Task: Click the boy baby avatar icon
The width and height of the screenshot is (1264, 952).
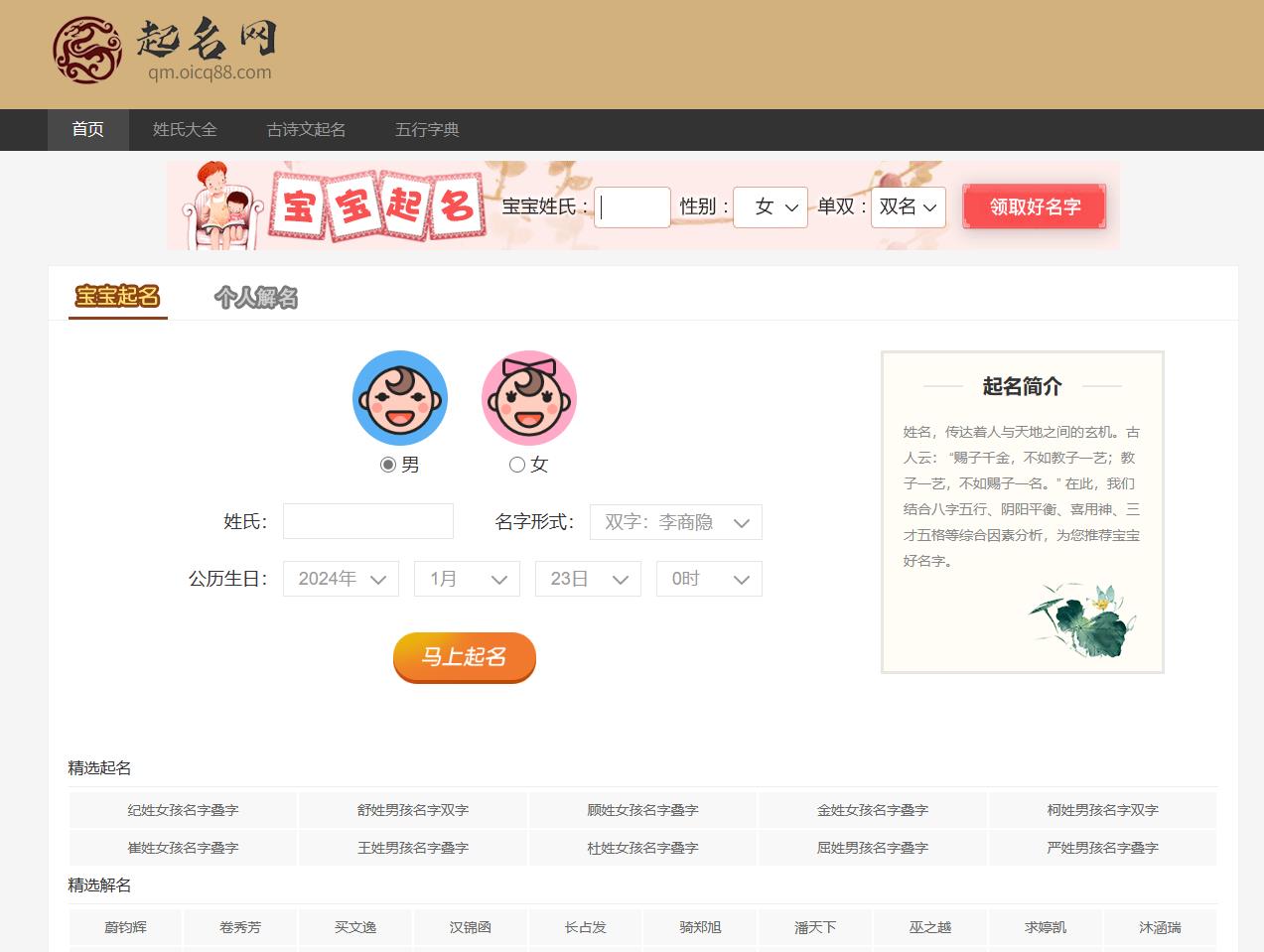Action: pos(400,397)
